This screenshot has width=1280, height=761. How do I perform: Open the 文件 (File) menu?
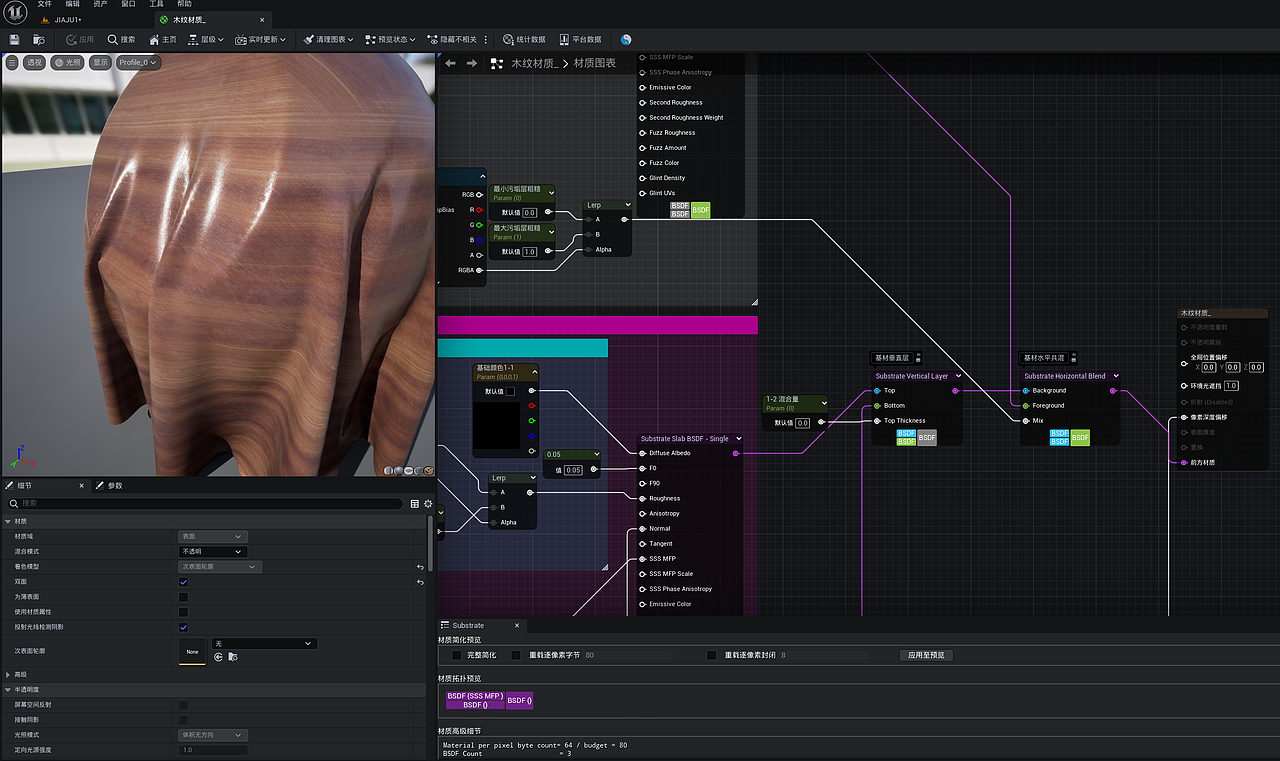click(x=44, y=4)
